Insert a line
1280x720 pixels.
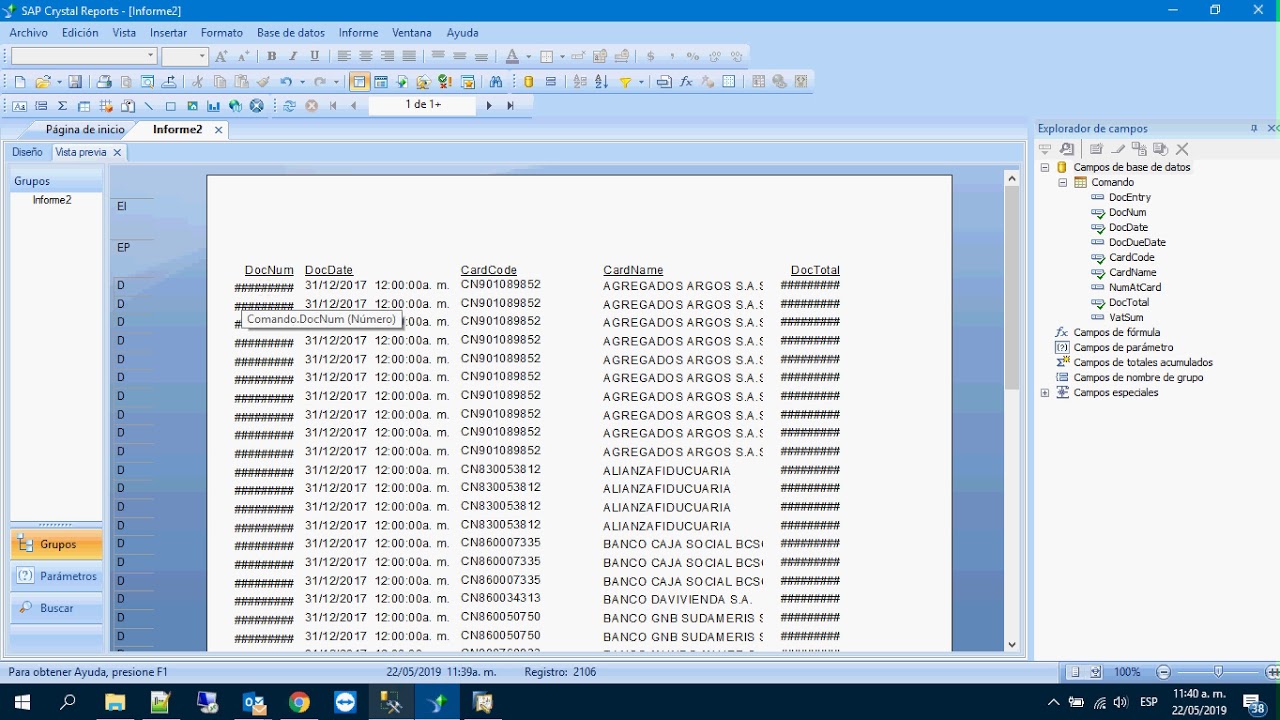[149, 106]
